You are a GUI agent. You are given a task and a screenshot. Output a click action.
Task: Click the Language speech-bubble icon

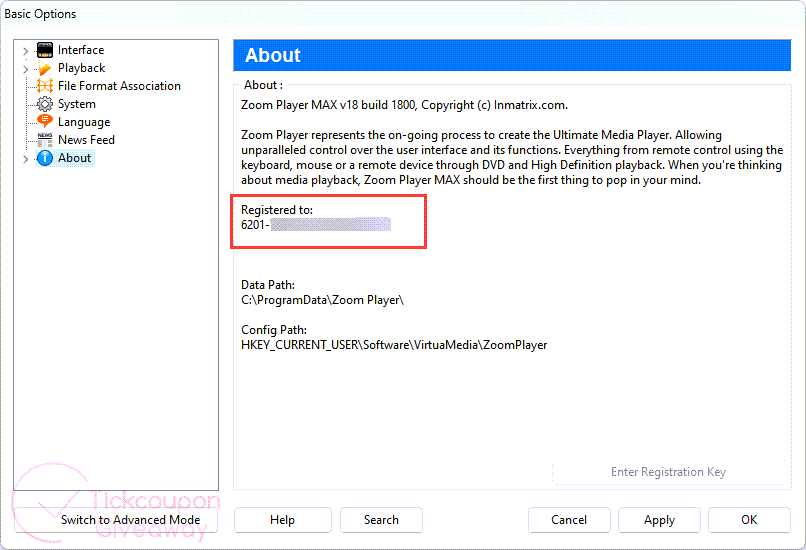(45, 121)
